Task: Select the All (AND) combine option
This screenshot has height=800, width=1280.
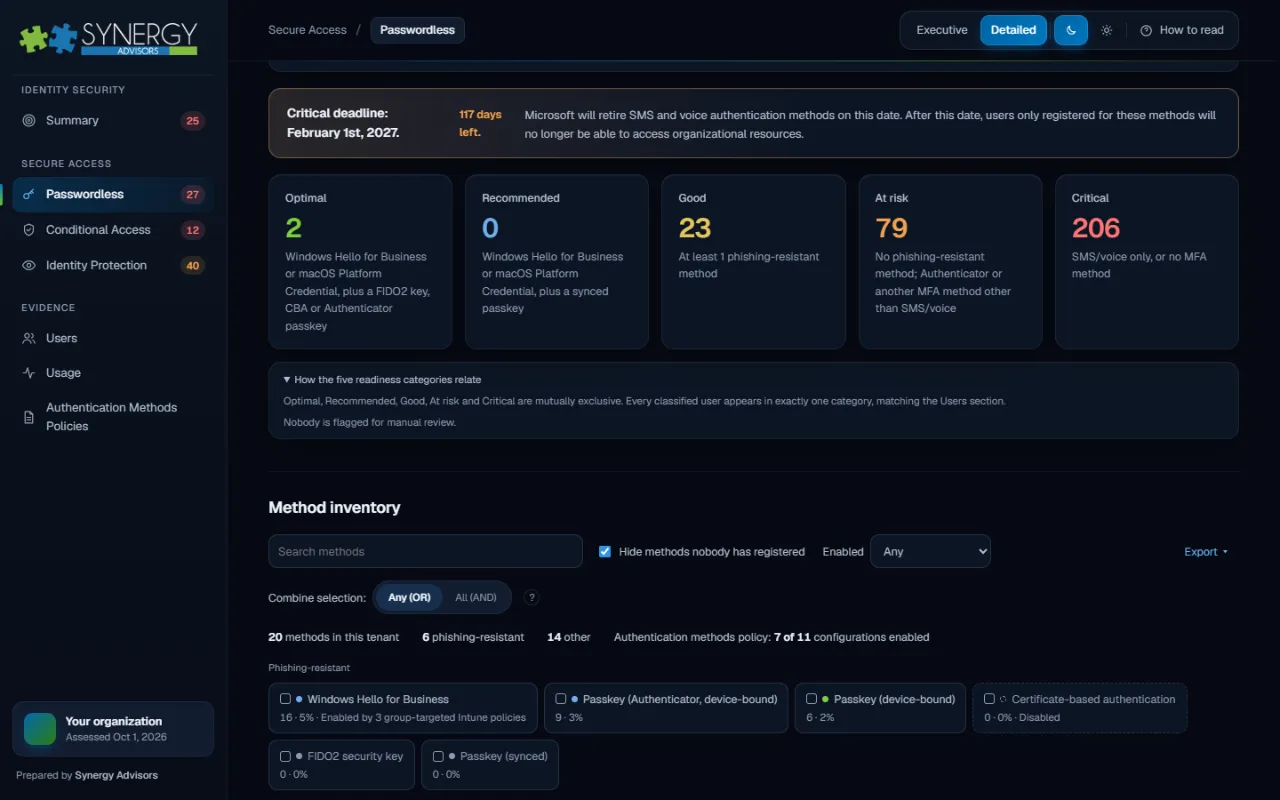Action: click(x=476, y=597)
